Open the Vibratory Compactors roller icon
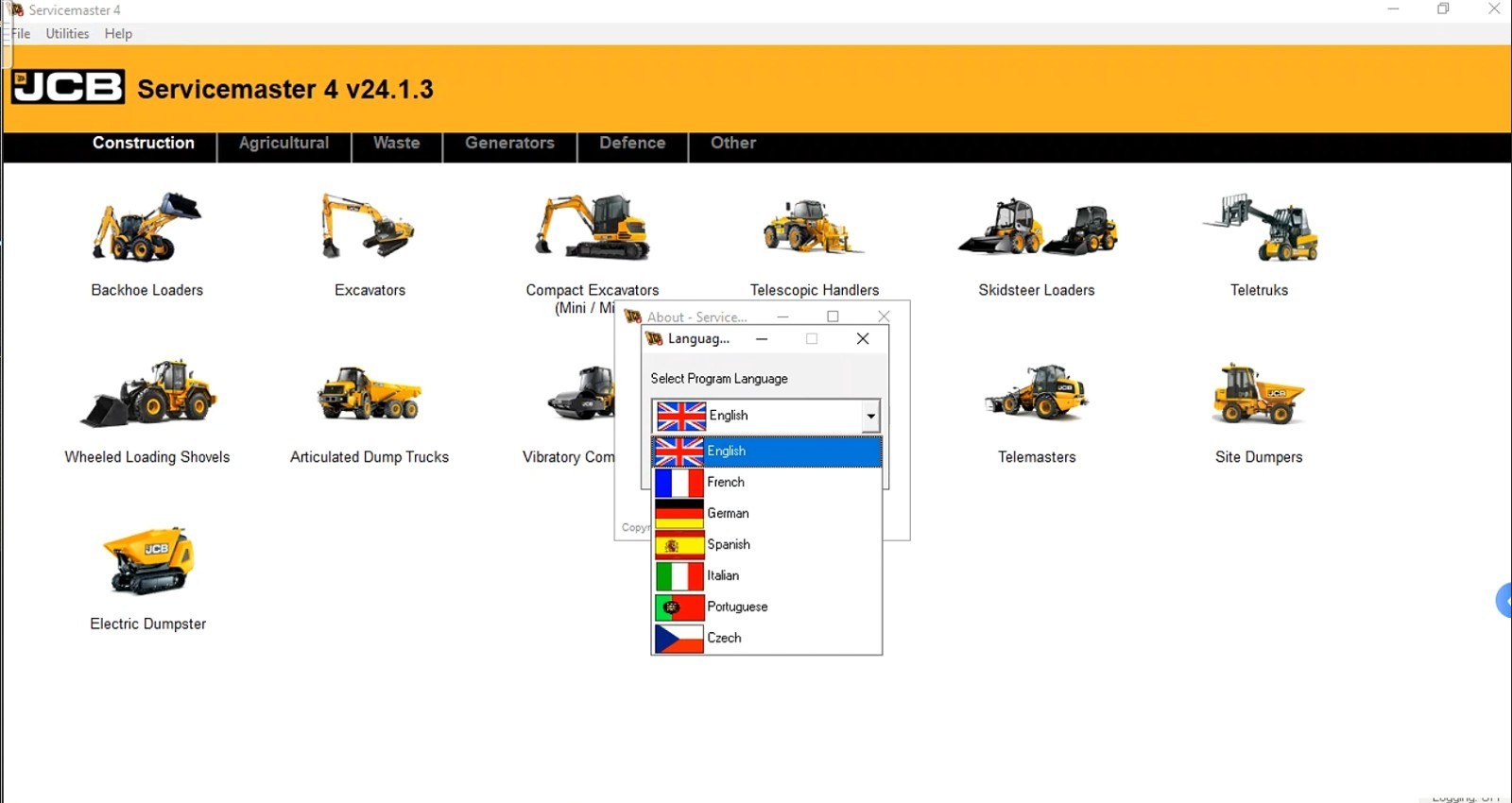The image size is (1512, 803). tap(580, 393)
